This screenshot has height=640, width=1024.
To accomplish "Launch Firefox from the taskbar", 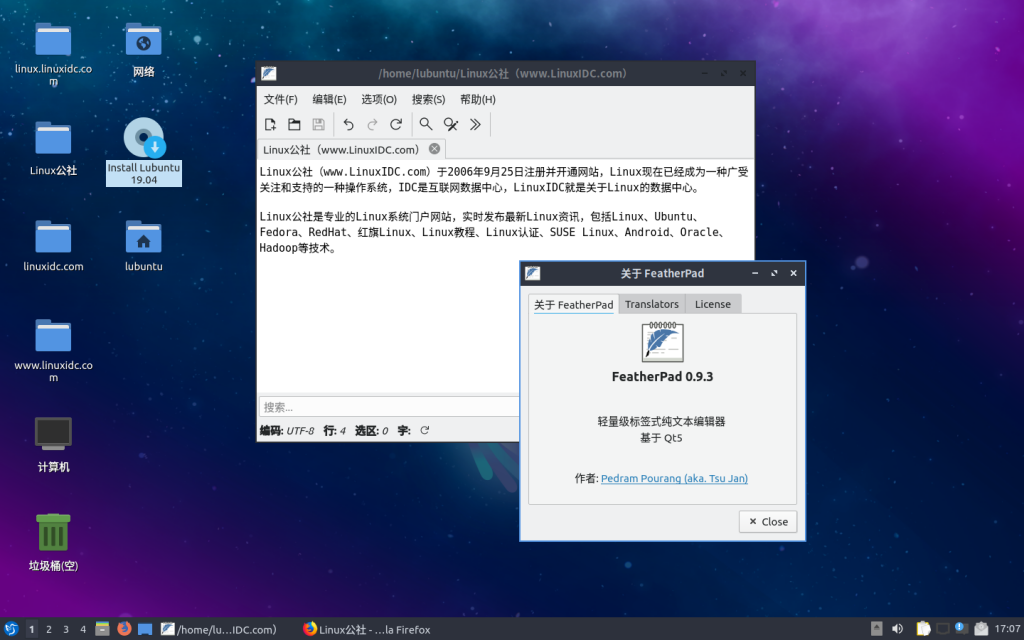I will pyautogui.click(x=123, y=629).
